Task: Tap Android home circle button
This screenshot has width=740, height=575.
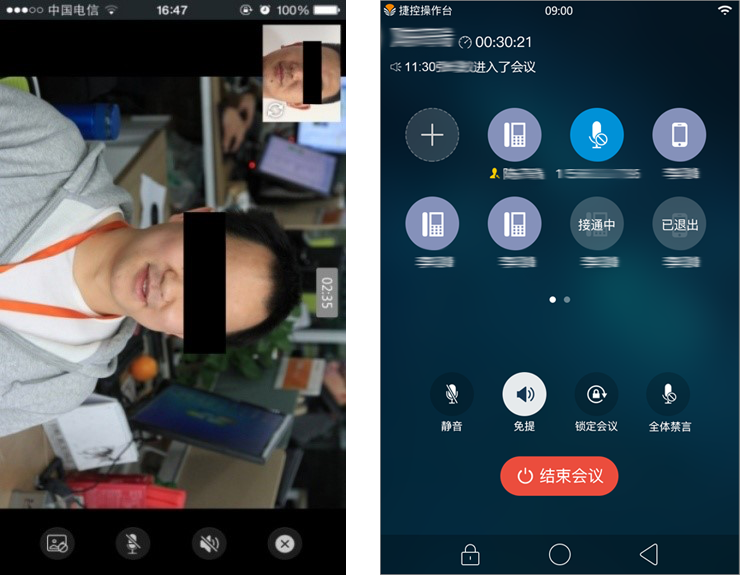Action: pos(560,554)
